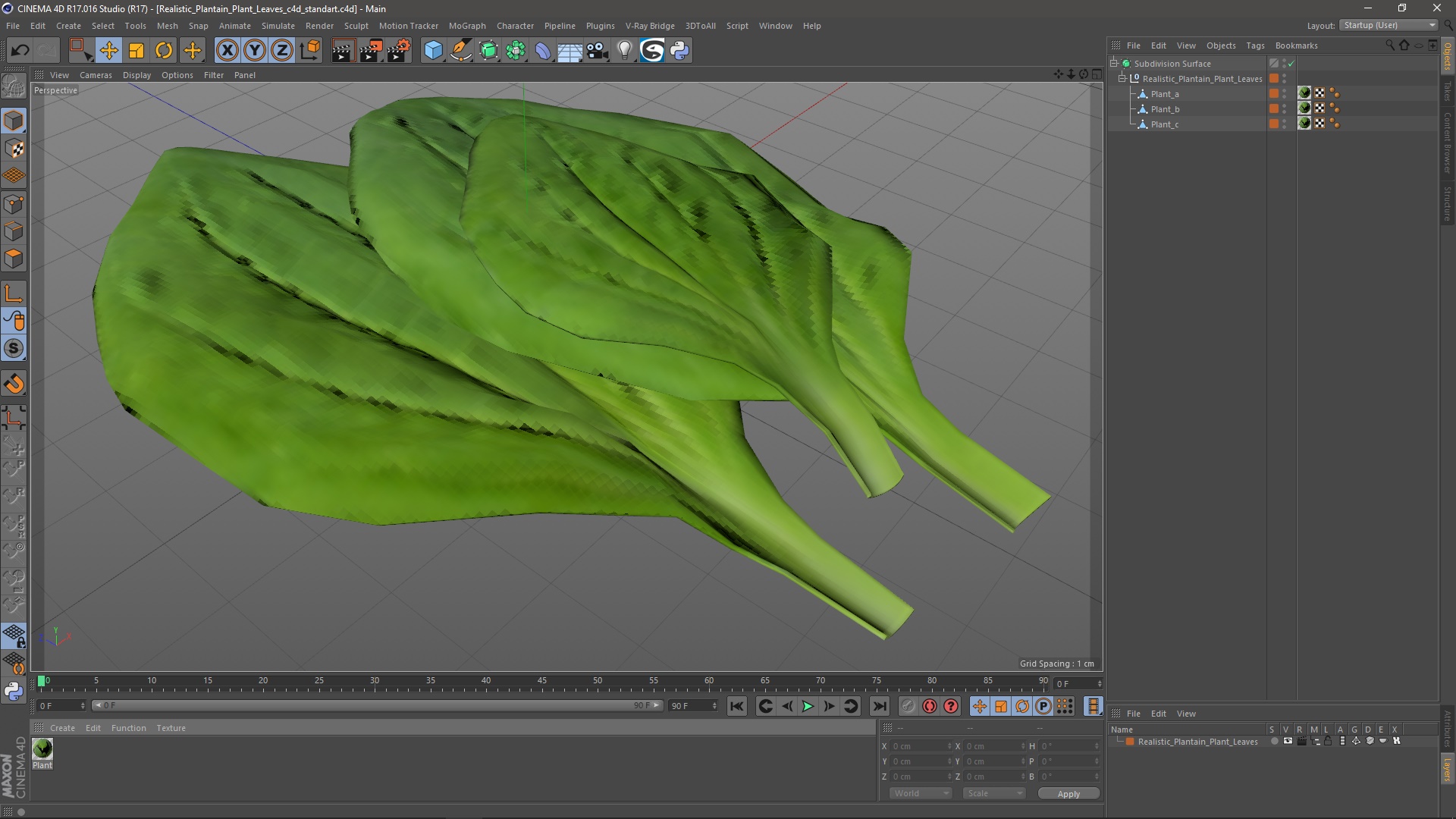Make object editable in left palette
1456x819 pixels.
click(14, 86)
